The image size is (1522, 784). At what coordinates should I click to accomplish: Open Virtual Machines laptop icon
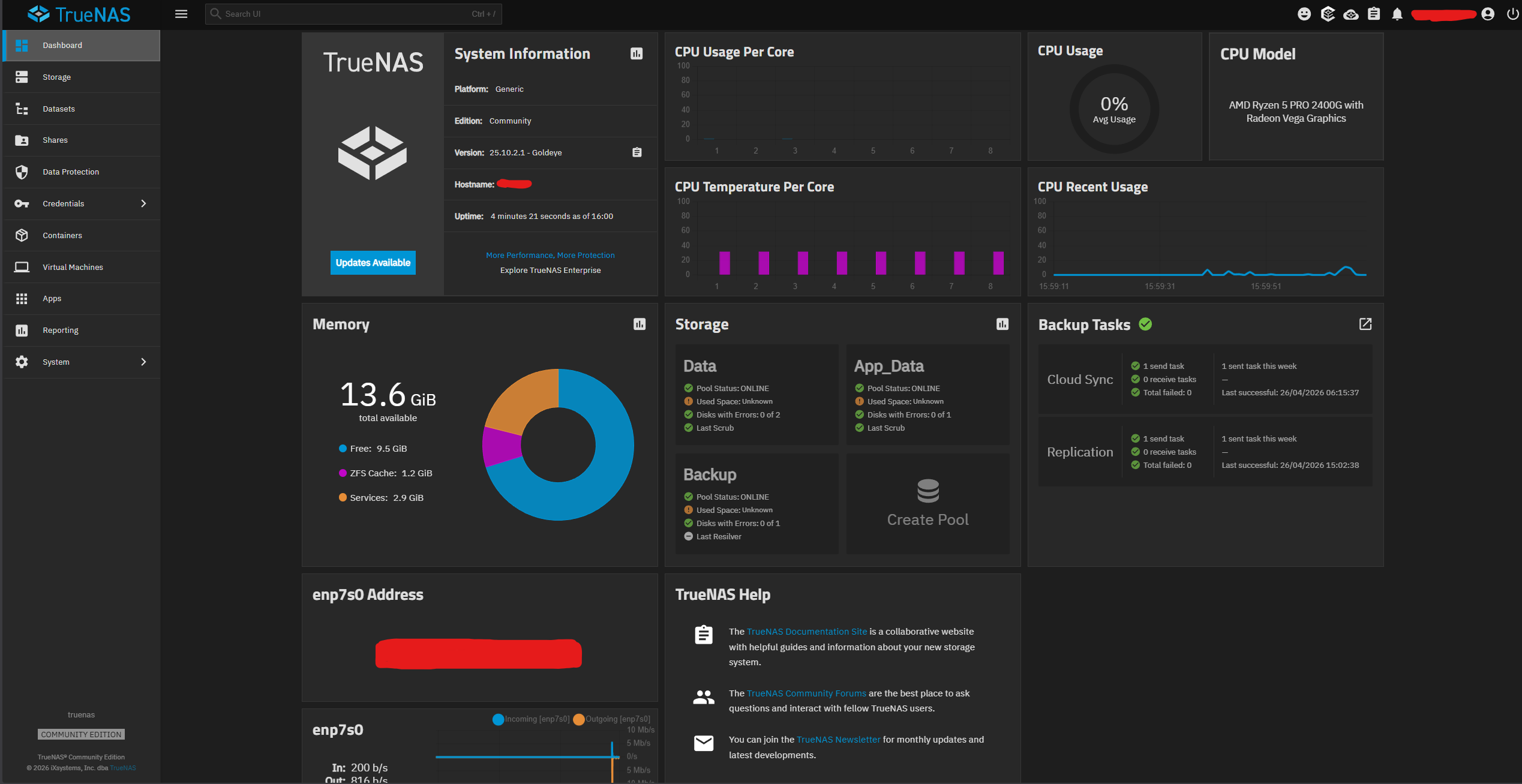22,267
